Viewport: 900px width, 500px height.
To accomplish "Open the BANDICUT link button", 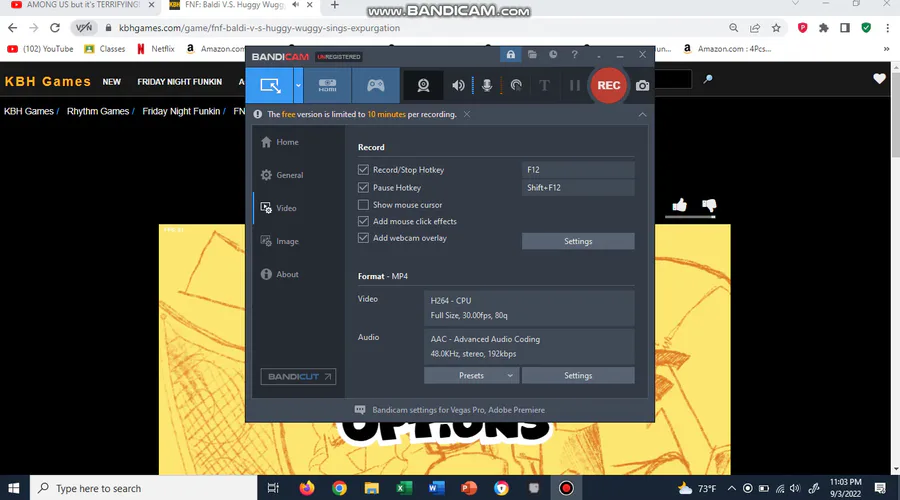I will 298,377.
